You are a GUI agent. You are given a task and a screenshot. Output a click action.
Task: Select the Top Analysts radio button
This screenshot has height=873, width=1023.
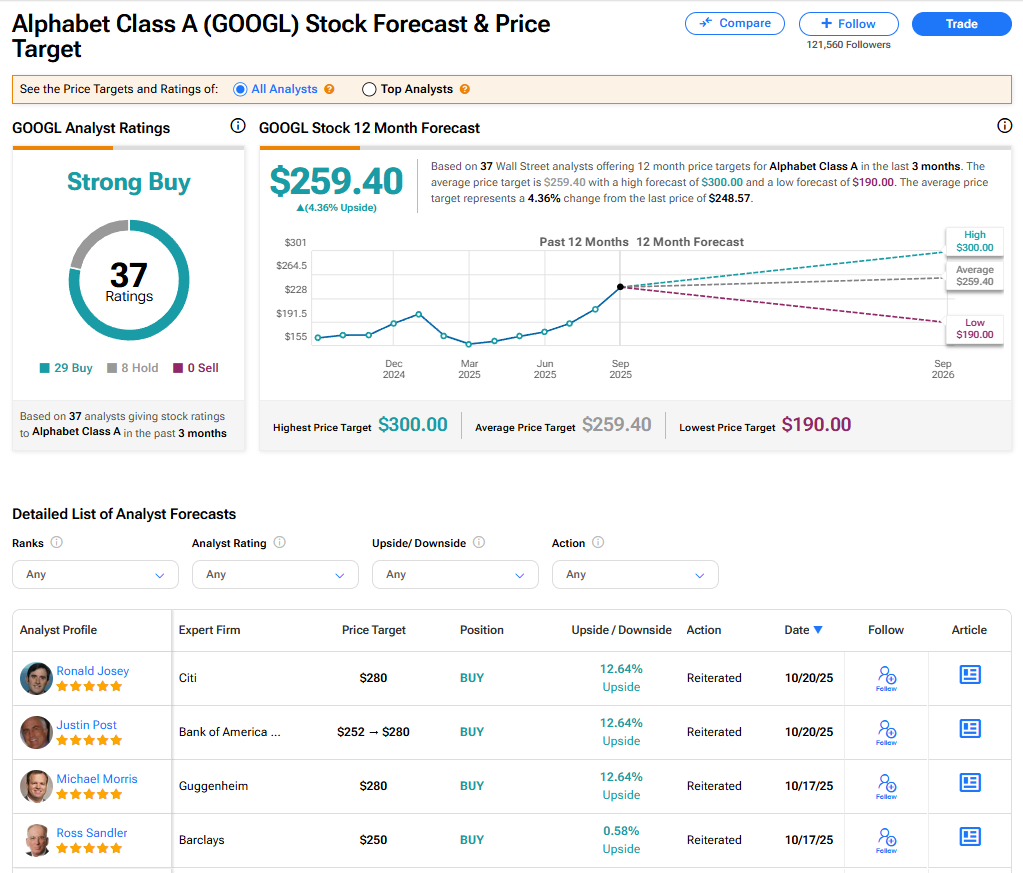coord(369,89)
